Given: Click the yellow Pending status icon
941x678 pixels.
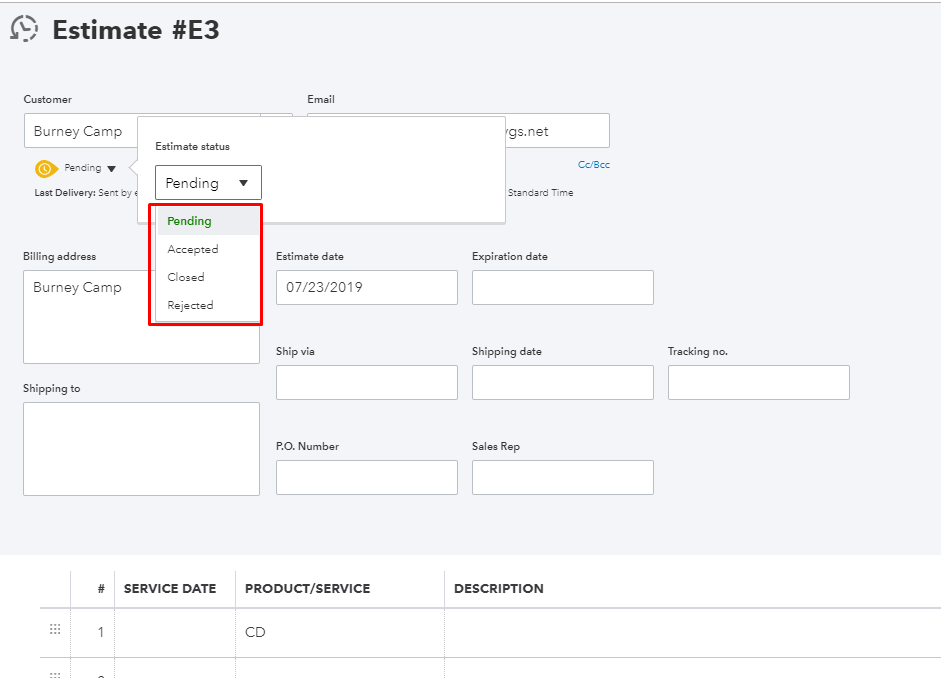Looking at the screenshot, I should pyautogui.click(x=45, y=169).
